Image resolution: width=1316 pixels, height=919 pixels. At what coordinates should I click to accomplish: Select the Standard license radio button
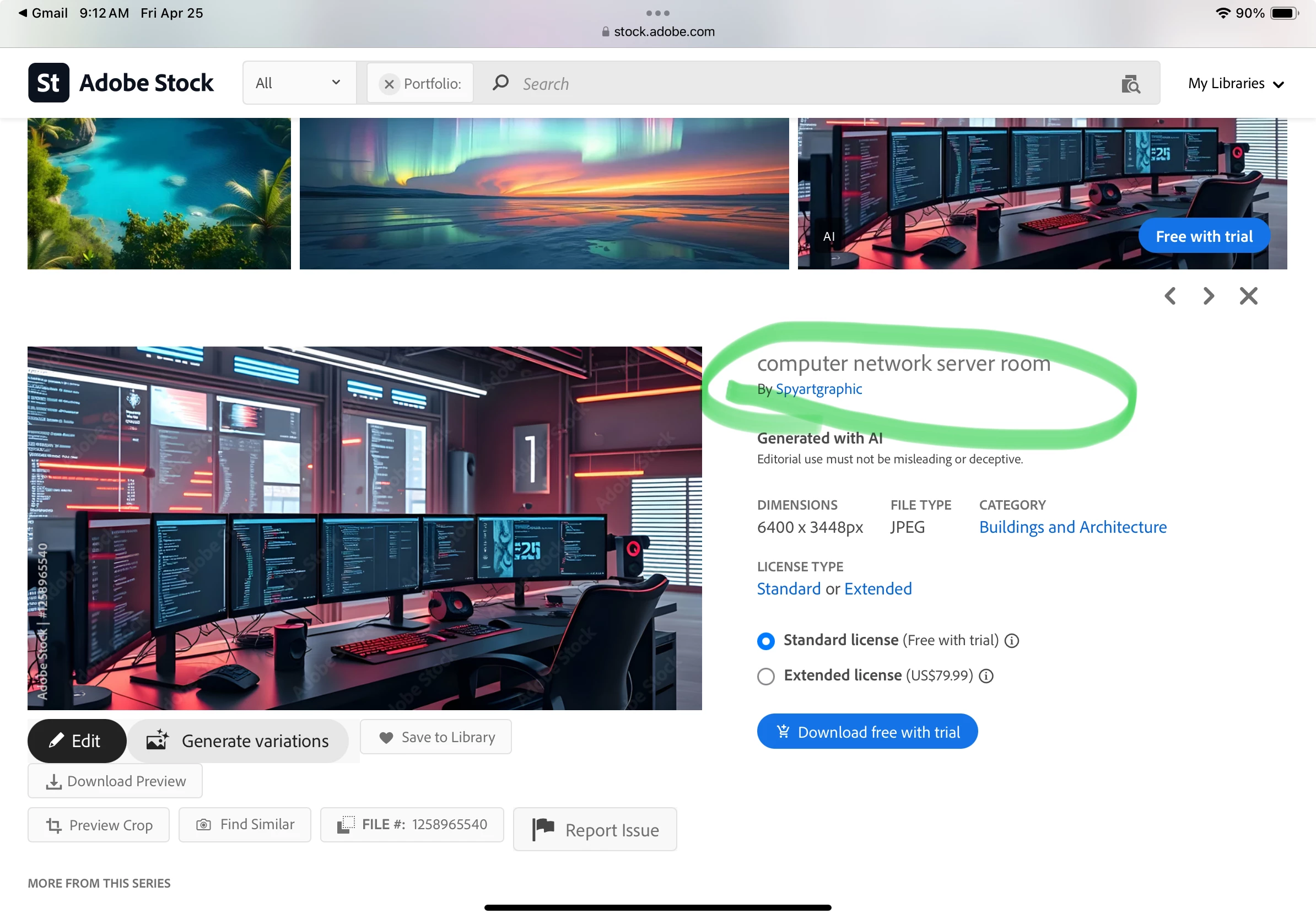[766, 641]
